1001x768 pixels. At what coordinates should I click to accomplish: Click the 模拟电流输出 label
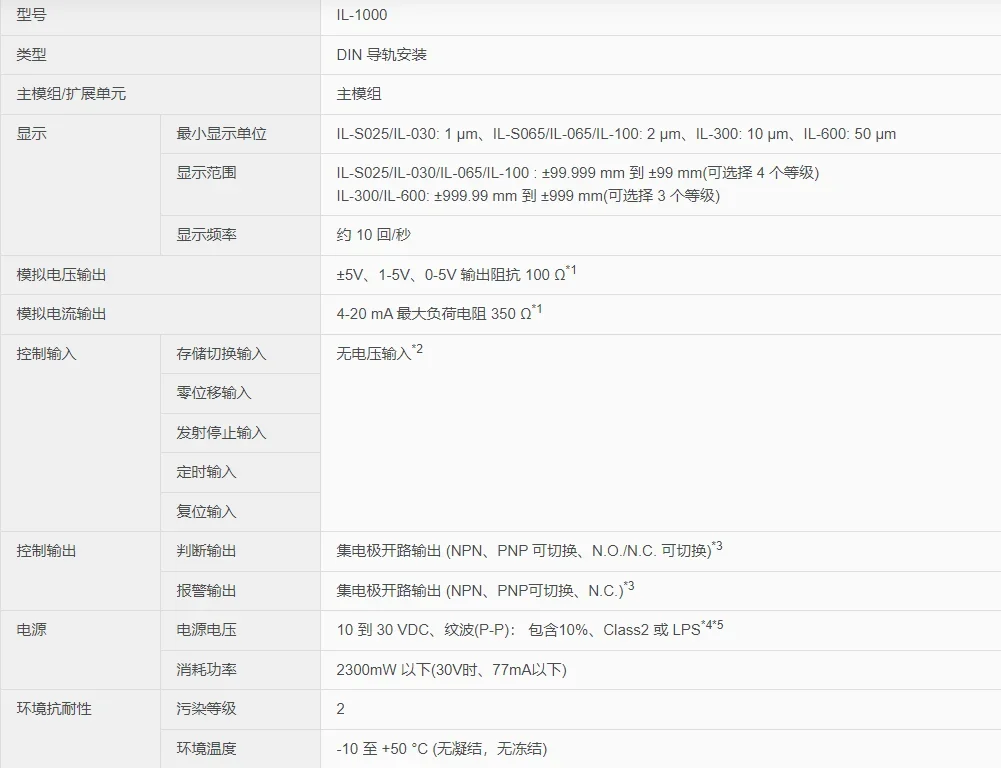click(x=61, y=313)
